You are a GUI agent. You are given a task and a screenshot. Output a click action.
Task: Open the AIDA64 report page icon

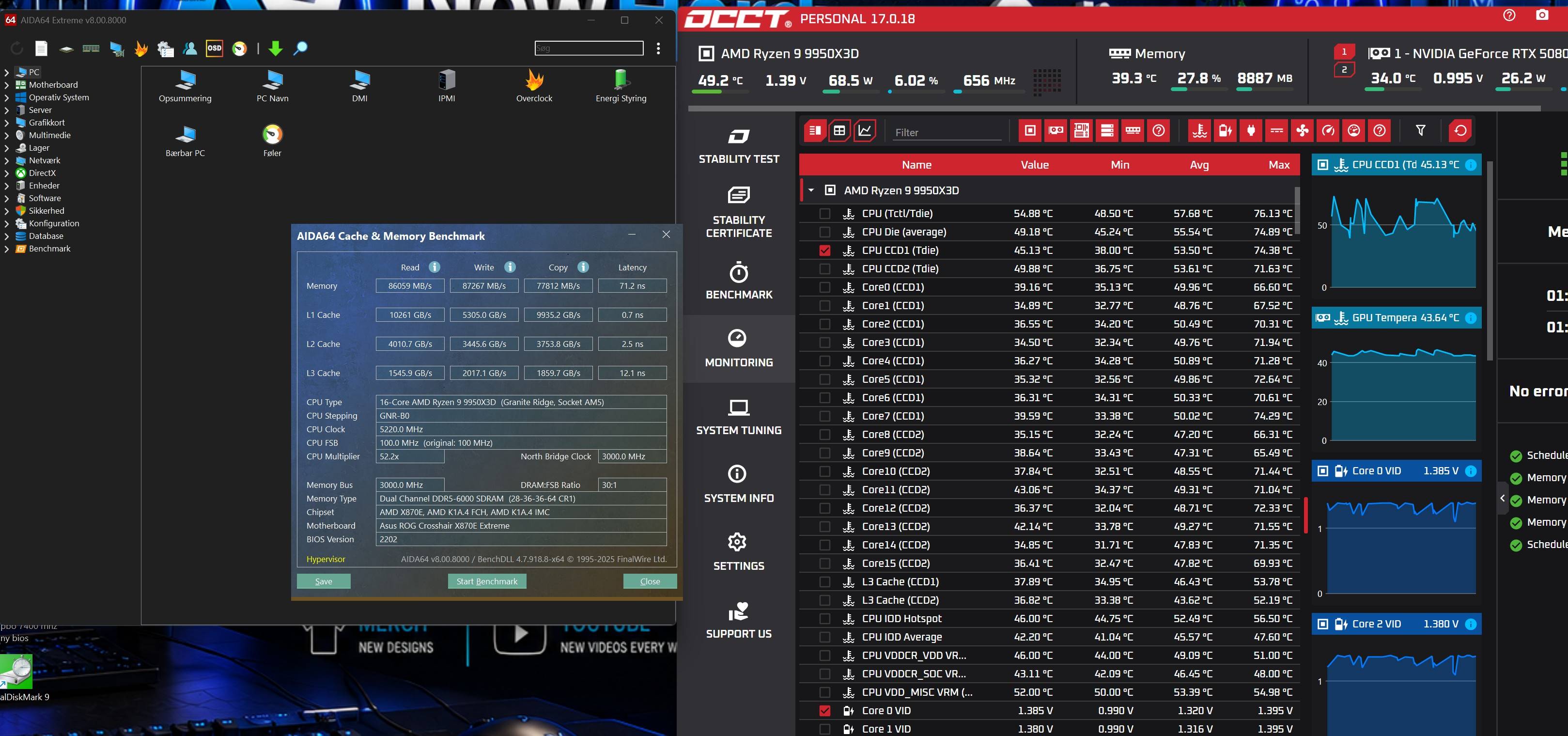click(41, 49)
